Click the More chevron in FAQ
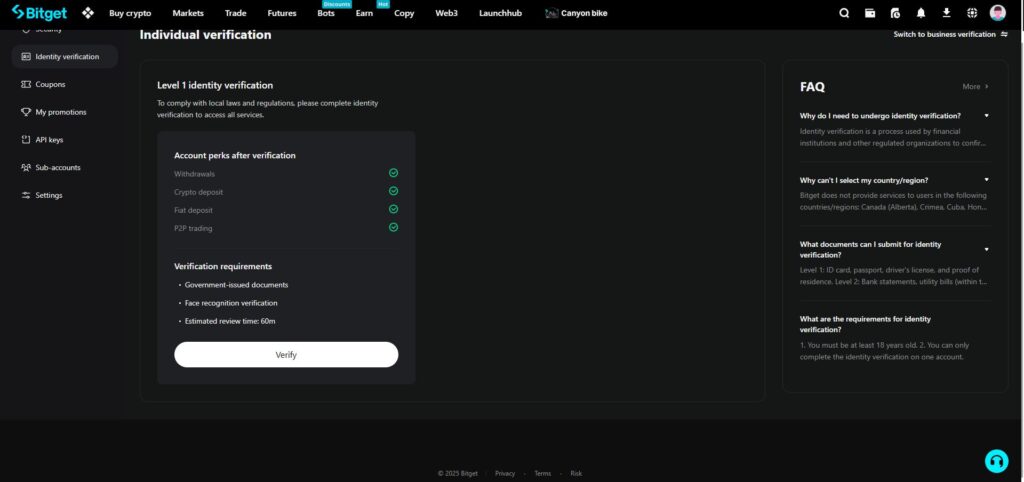This screenshot has width=1024, height=482. (x=987, y=86)
